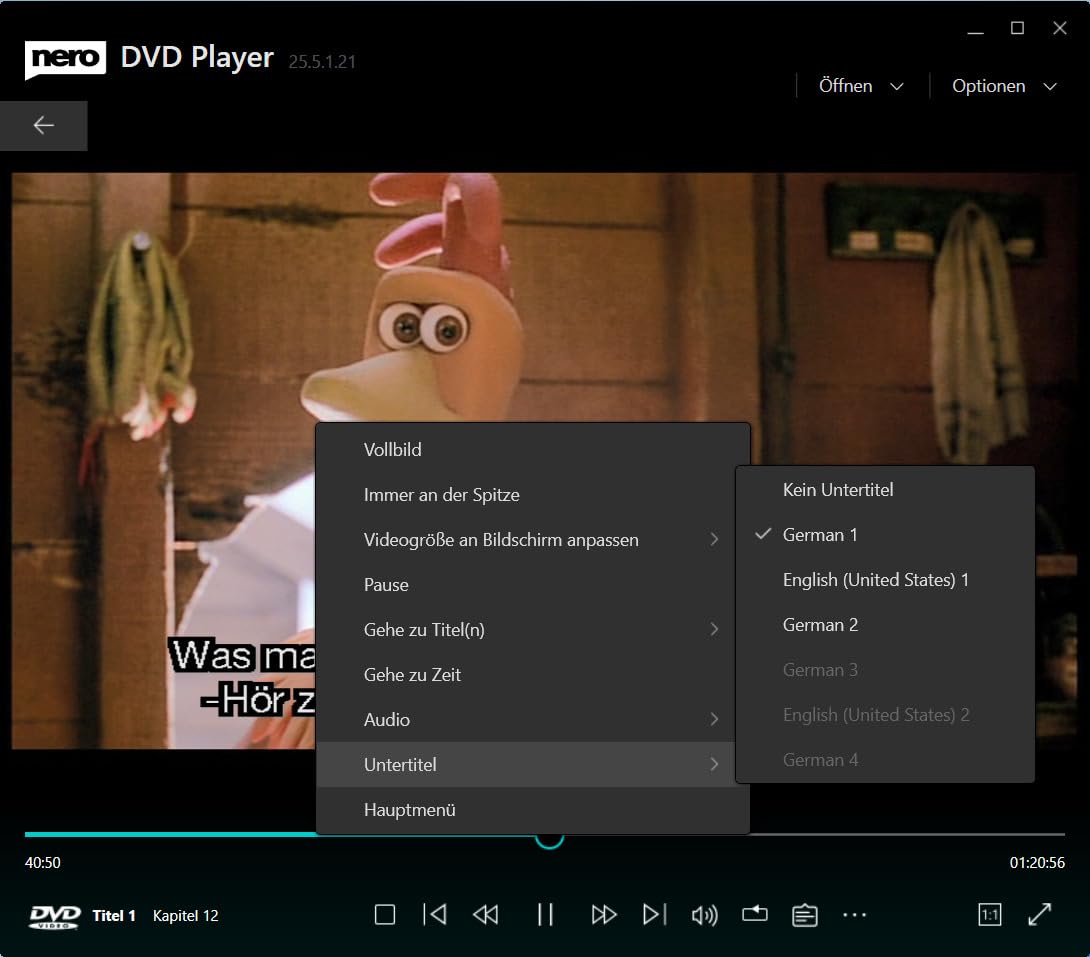Open the Optionen dropdown
Screen dimensions: 1090x957
click(1004, 86)
